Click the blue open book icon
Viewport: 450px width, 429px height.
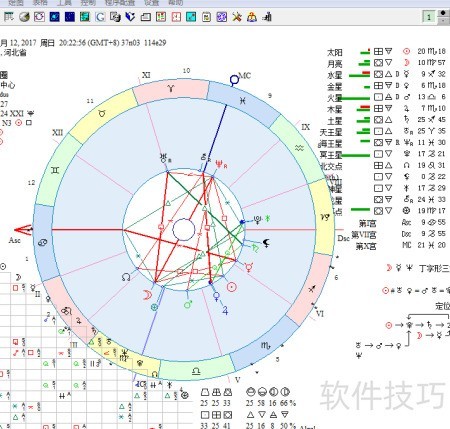pyautogui.click(x=130, y=17)
